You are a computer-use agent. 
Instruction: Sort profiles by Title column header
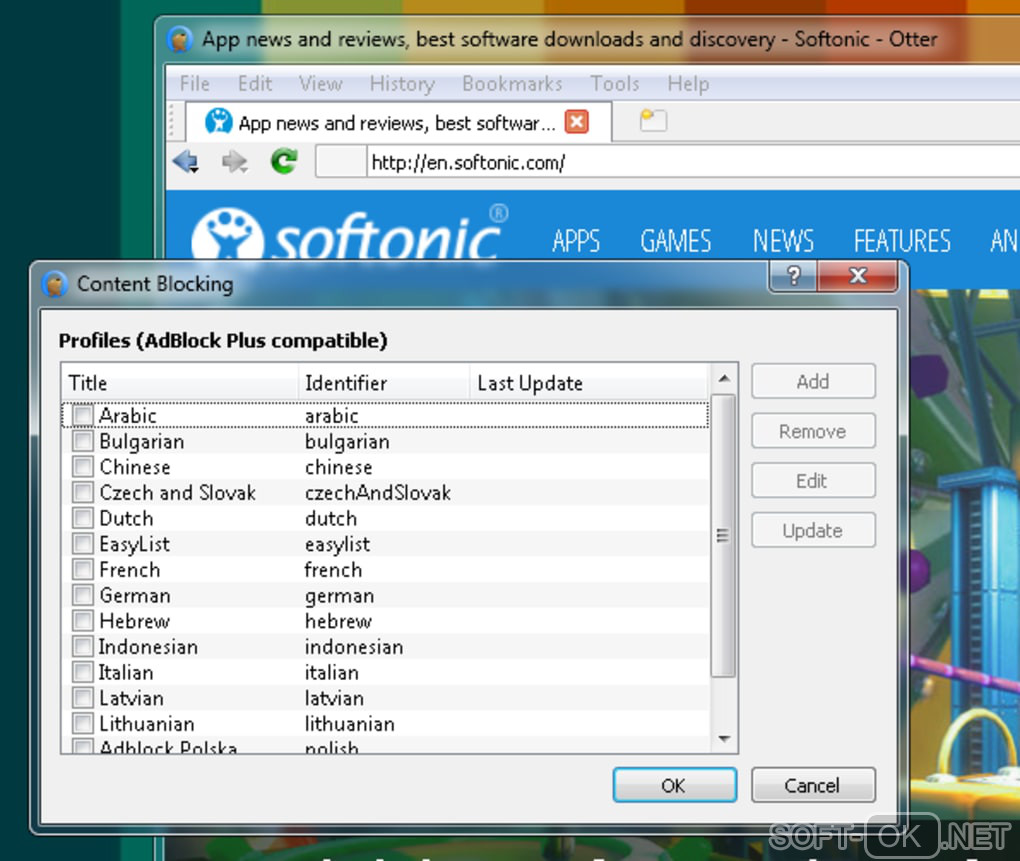point(180,382)
